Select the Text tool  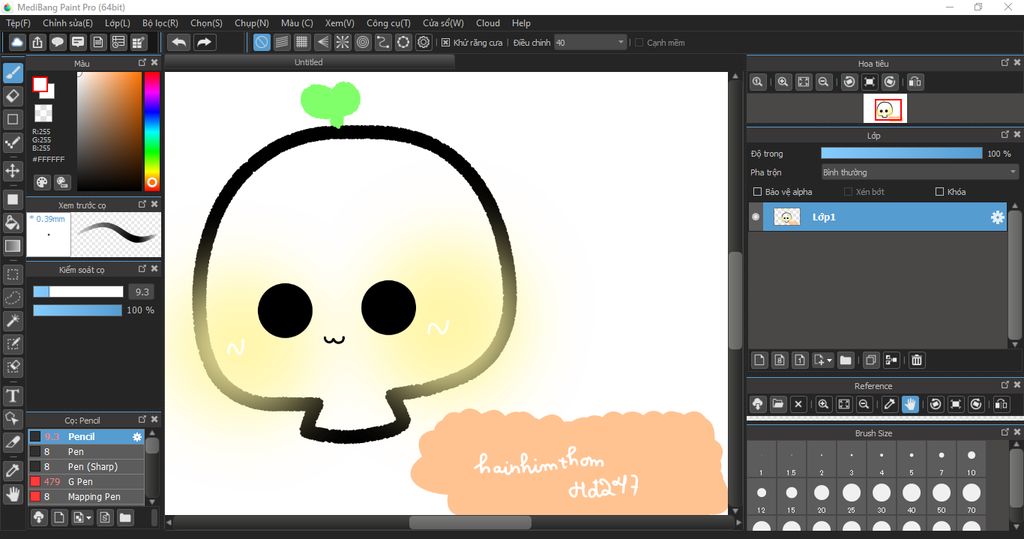click(13, 396)
